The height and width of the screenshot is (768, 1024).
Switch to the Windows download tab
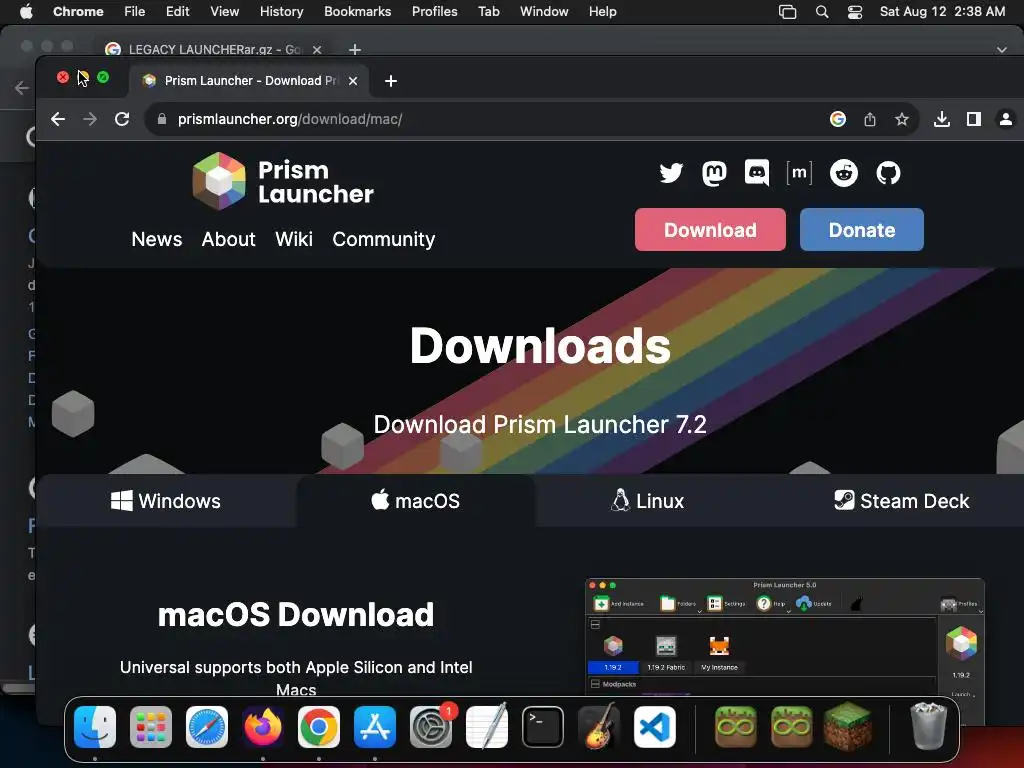pos(166,501)
